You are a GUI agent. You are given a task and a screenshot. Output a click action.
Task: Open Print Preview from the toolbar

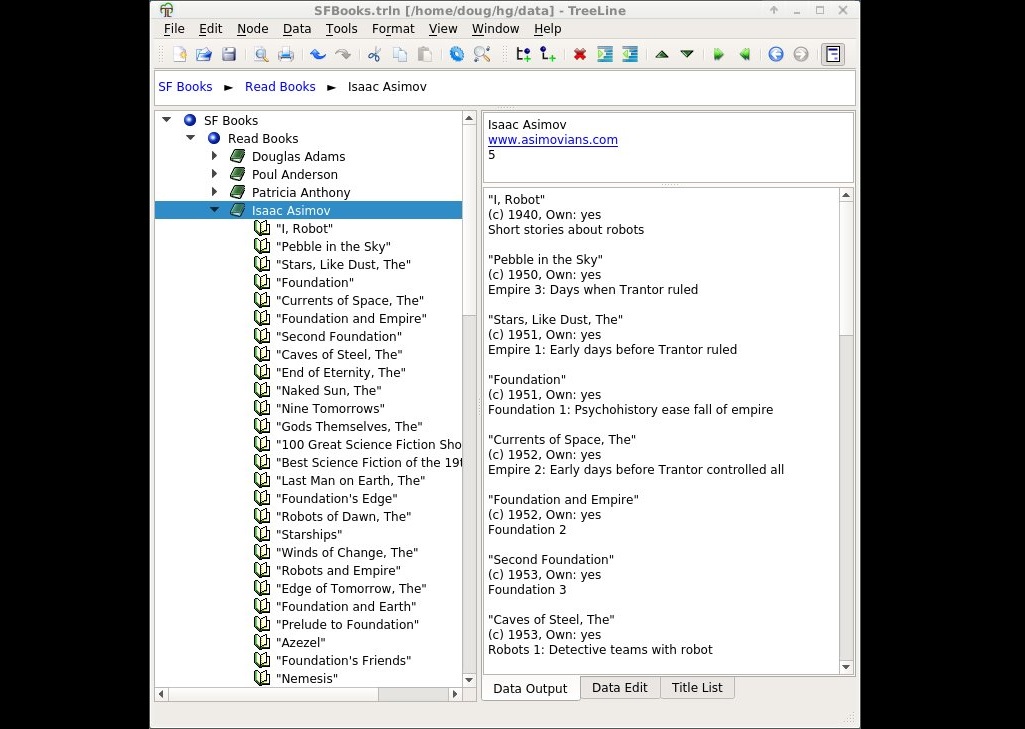pyautogui.click(x=261, y=54)
